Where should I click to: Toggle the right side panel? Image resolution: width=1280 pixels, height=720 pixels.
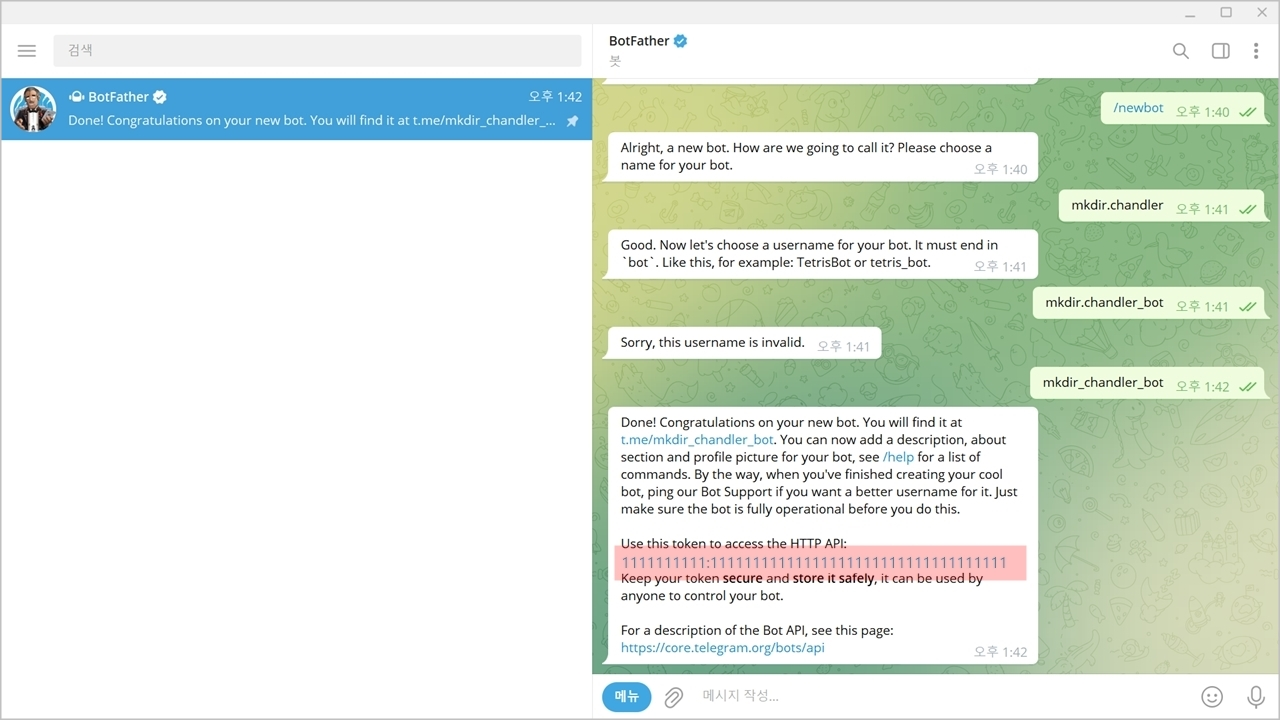coord(1221,51)
